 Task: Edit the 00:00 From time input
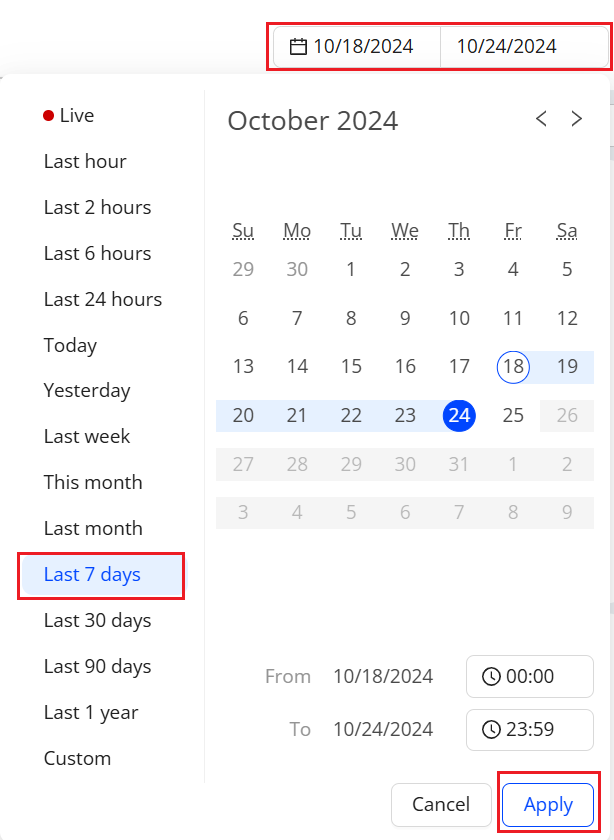(x=529, y=676)
